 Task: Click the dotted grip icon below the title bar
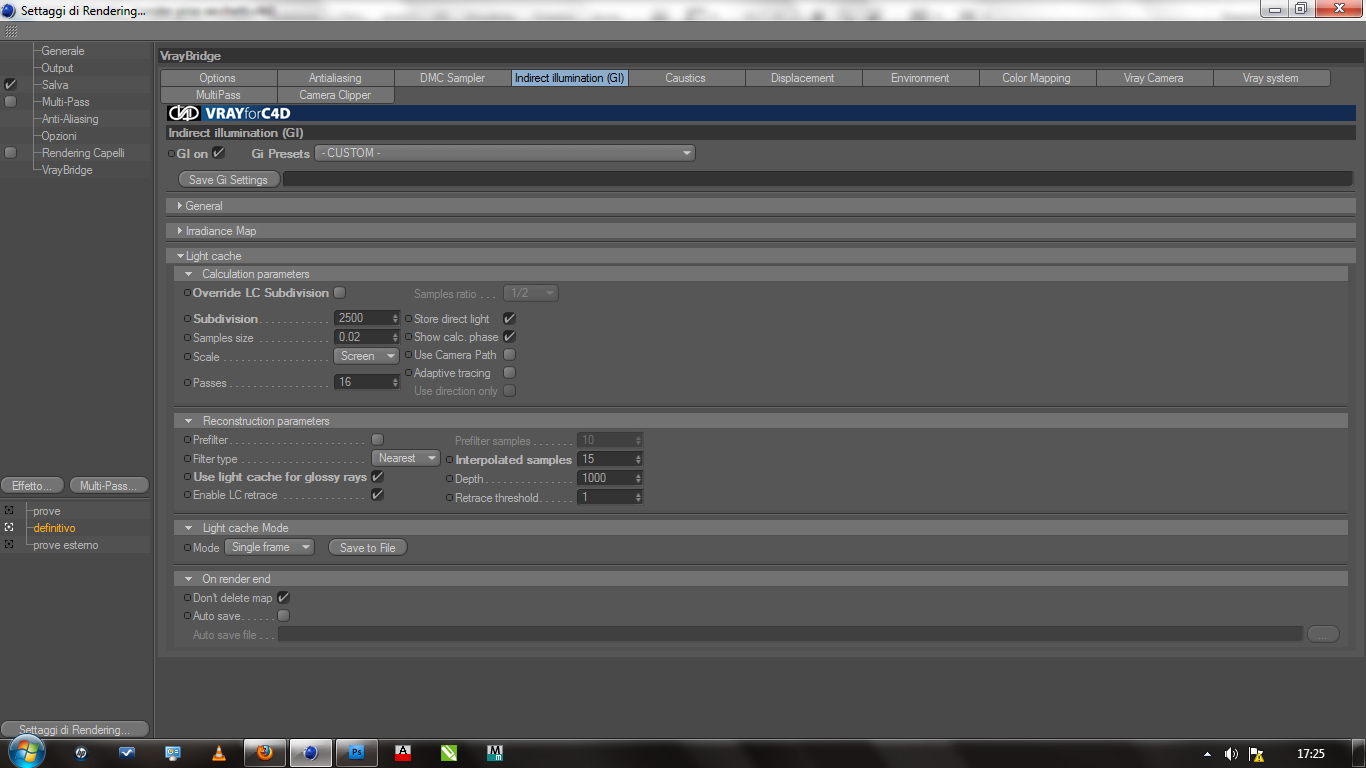point(11,31)
